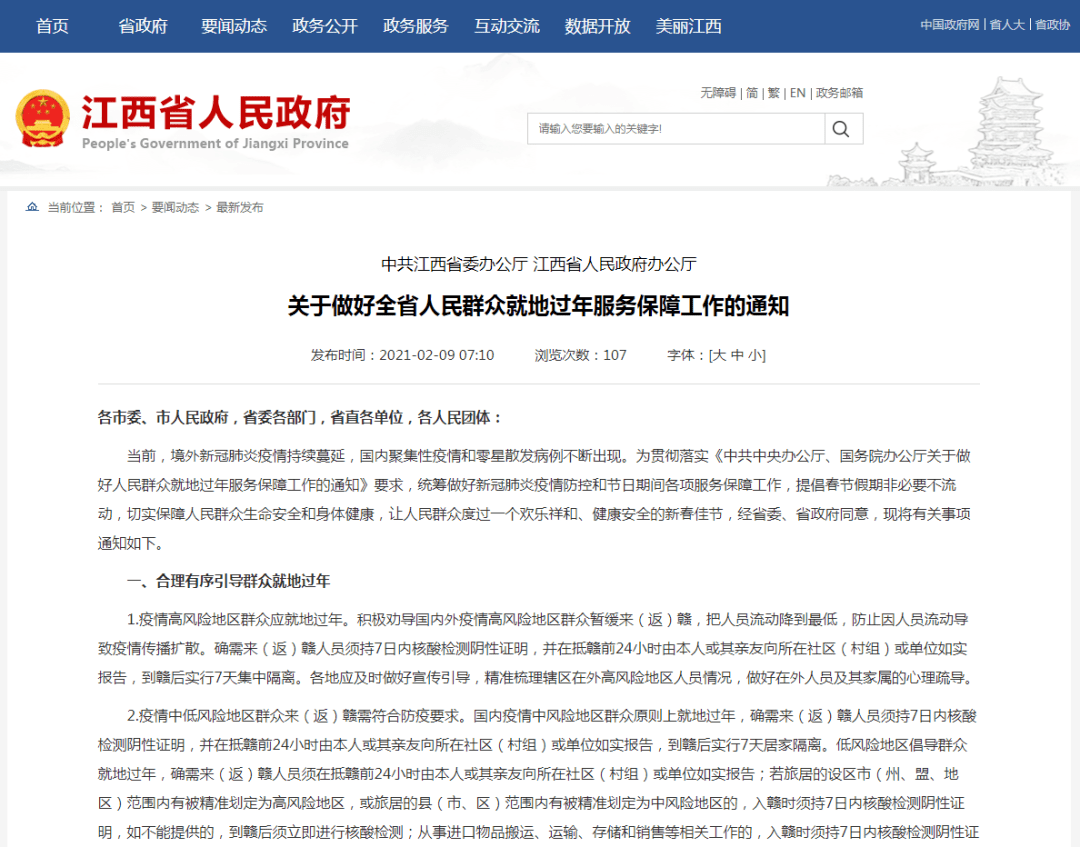Open the 互动交流 navigation item
The height and width of the screenshot is (847, 1080).
507,26
